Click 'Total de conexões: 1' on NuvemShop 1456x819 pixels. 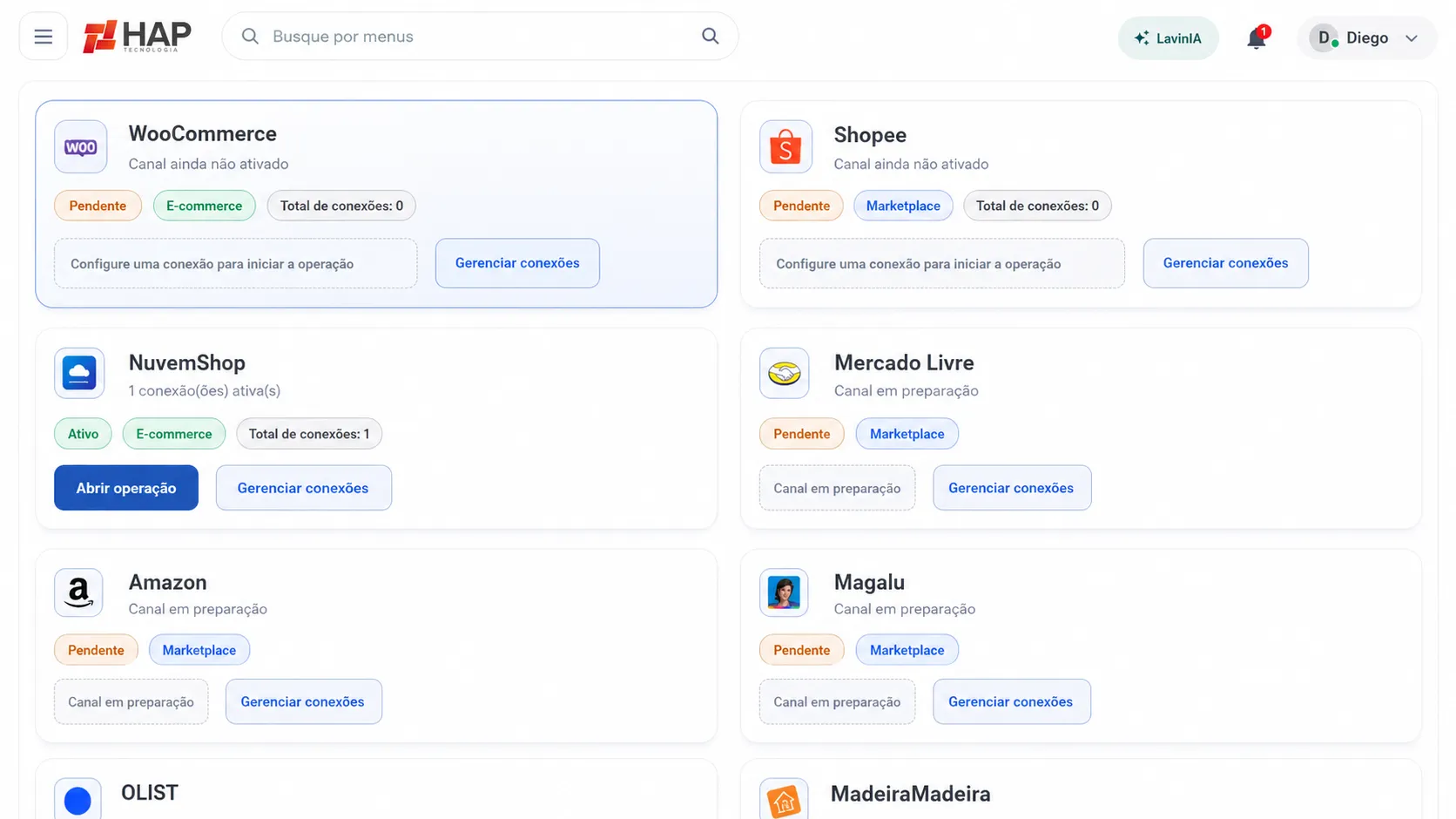(x=309, y=434)
